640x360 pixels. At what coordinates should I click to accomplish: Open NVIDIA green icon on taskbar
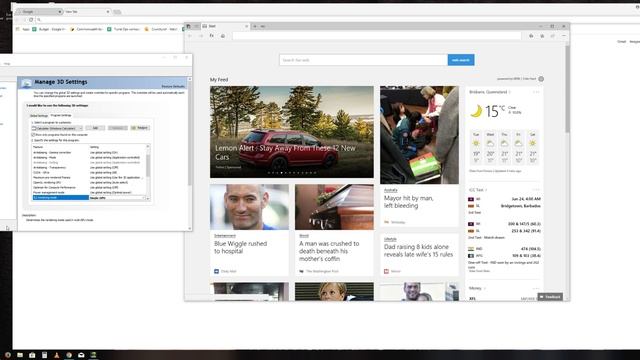tap(93, 355)
